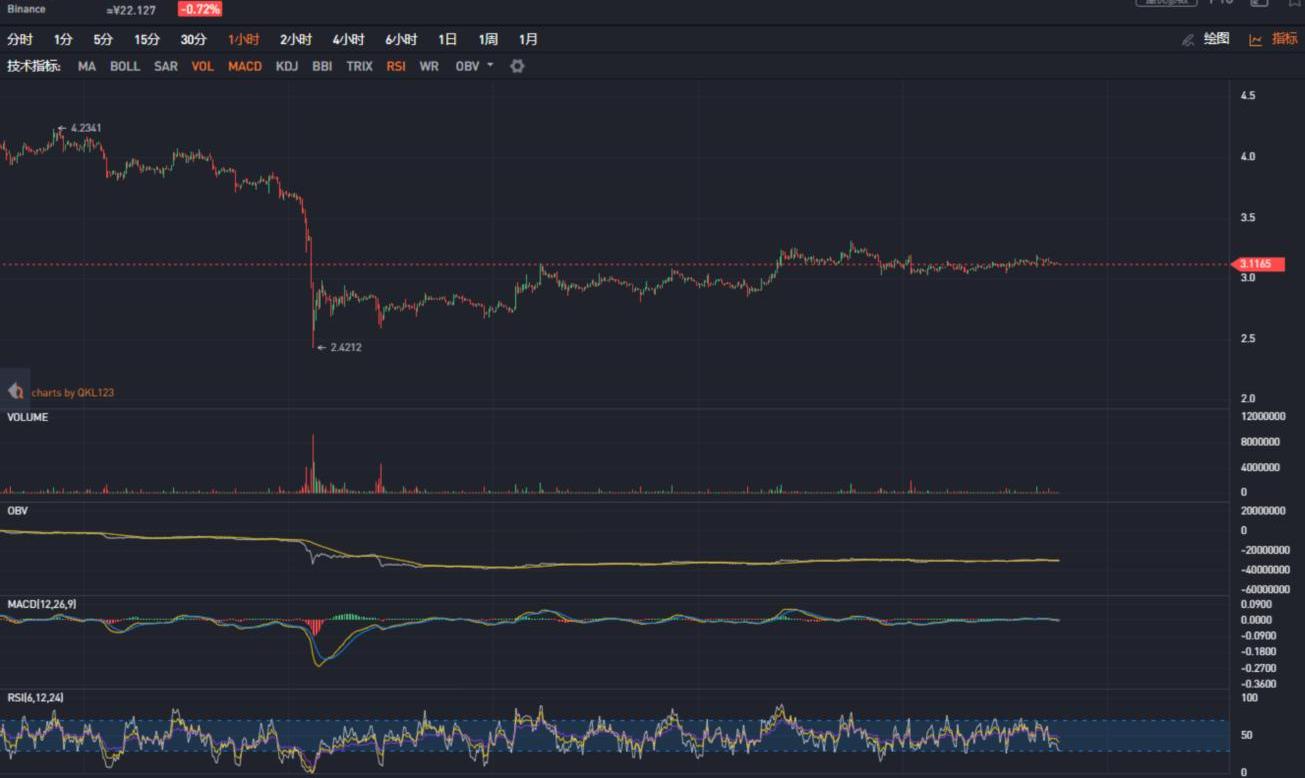Screen dimensions: 1305x778
Task: Enable the BOLL indicator
Action: pyautogui.click(x=125, y=66)
